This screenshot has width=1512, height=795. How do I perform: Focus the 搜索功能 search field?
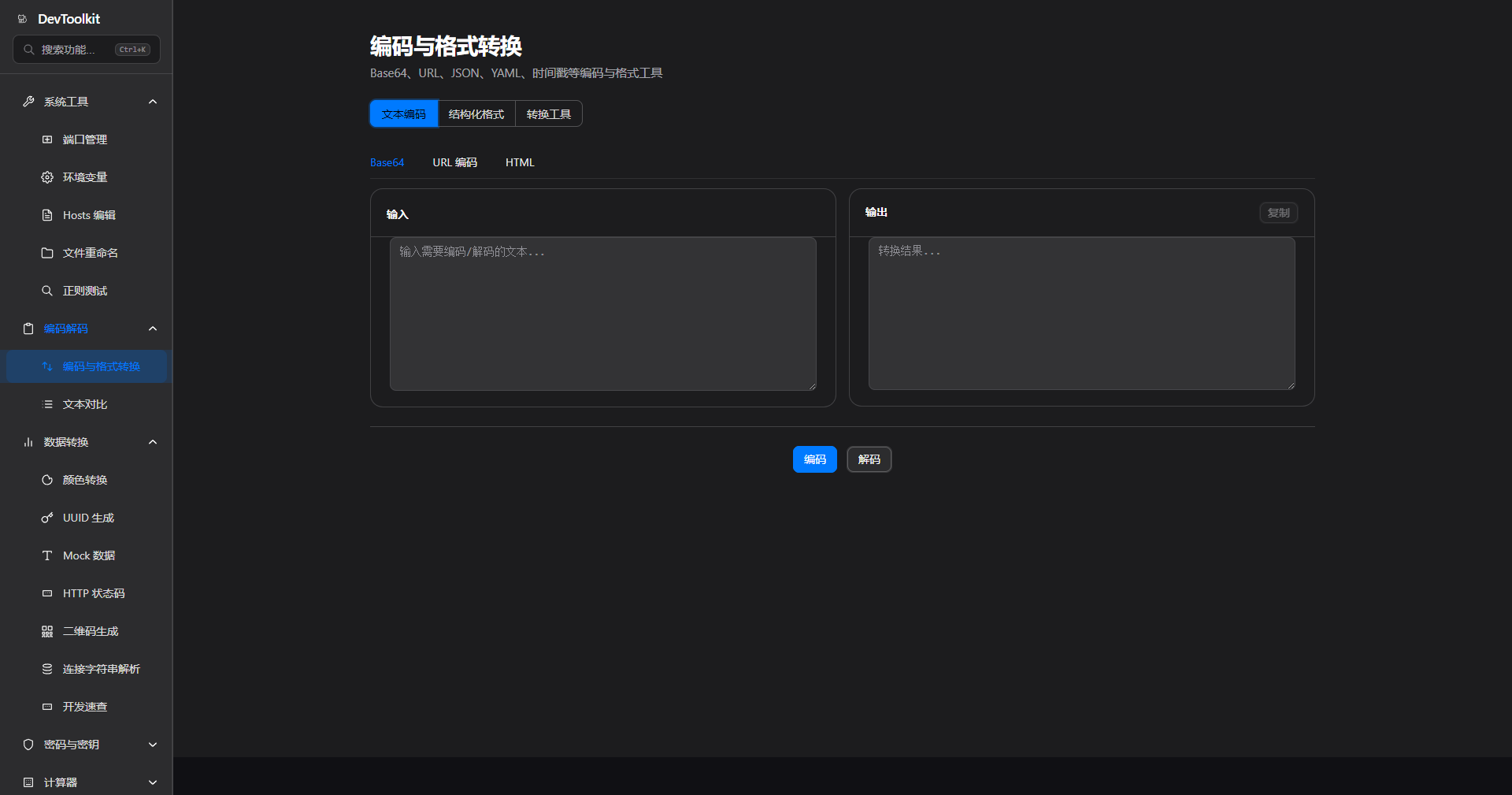[x=87, y=50]
